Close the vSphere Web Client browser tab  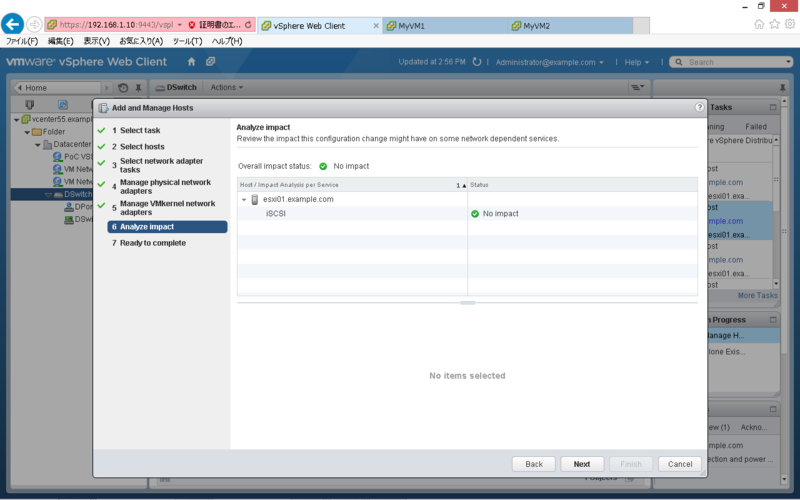tap(376, 26)
